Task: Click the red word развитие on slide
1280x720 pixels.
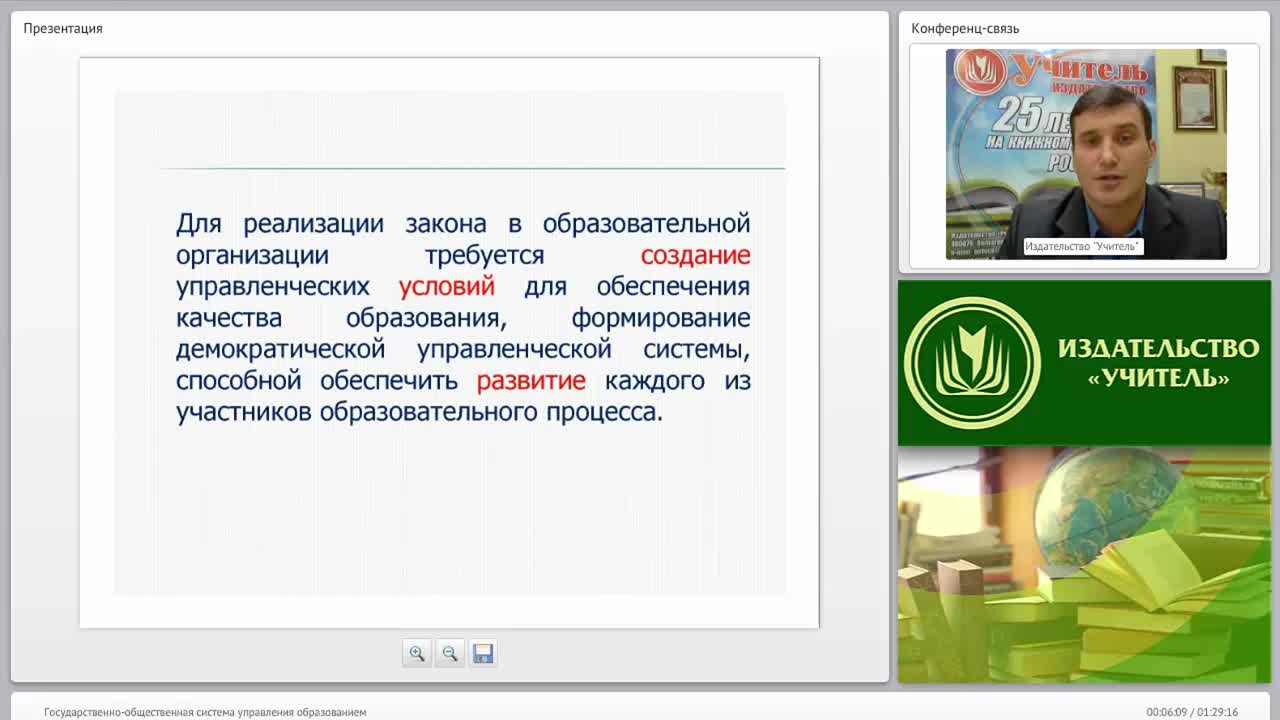Action: [x=531, y=381]
